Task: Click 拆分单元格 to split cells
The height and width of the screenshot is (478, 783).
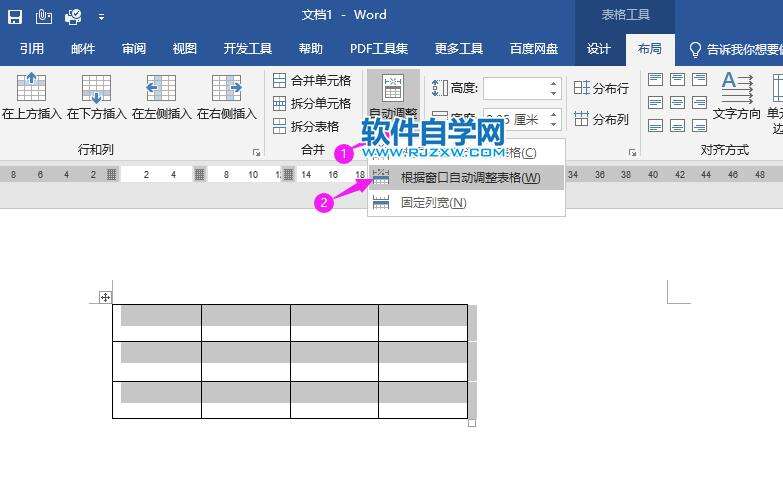Action: (x=312, y=103)
